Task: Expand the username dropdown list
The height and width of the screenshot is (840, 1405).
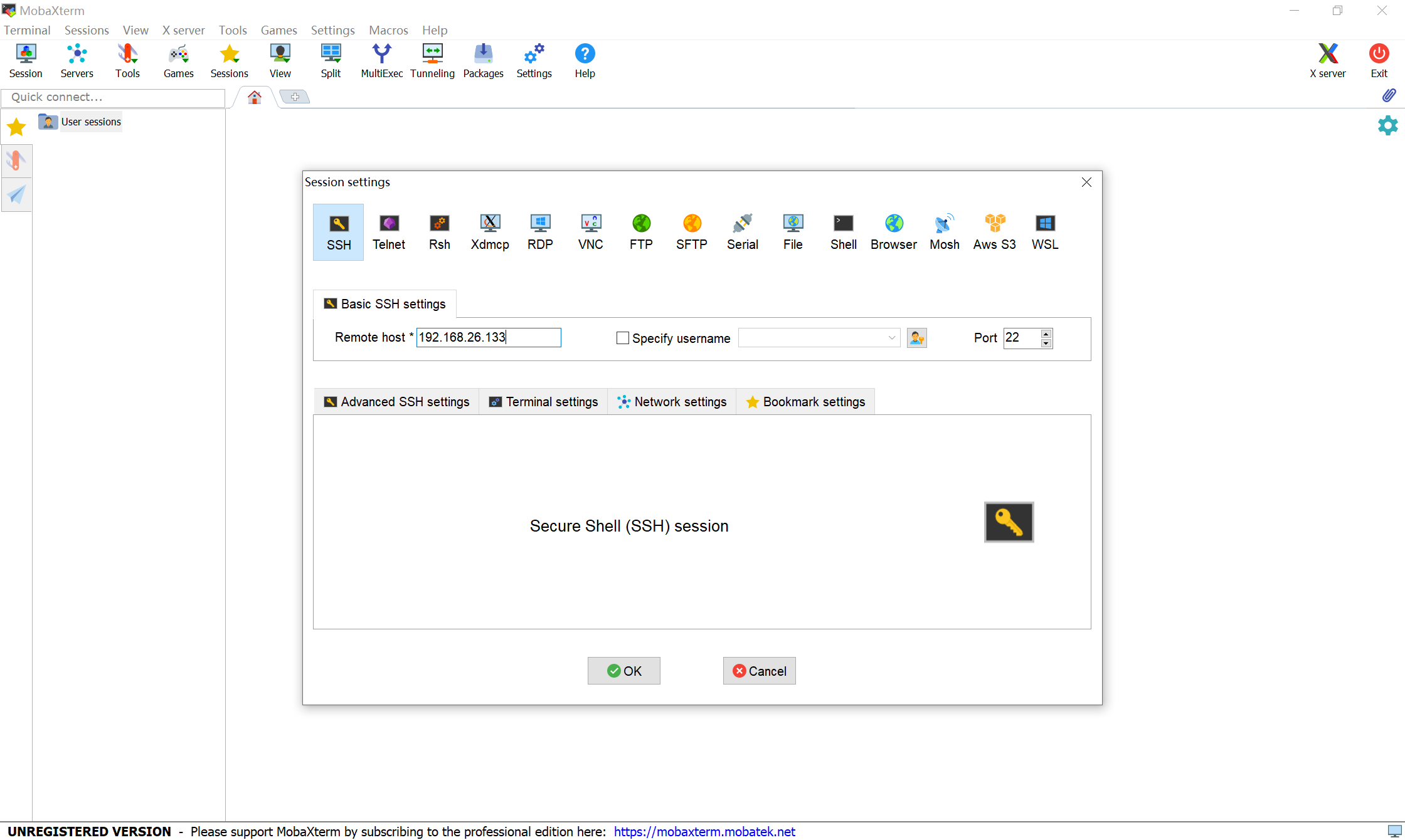Action: (891, 338)
